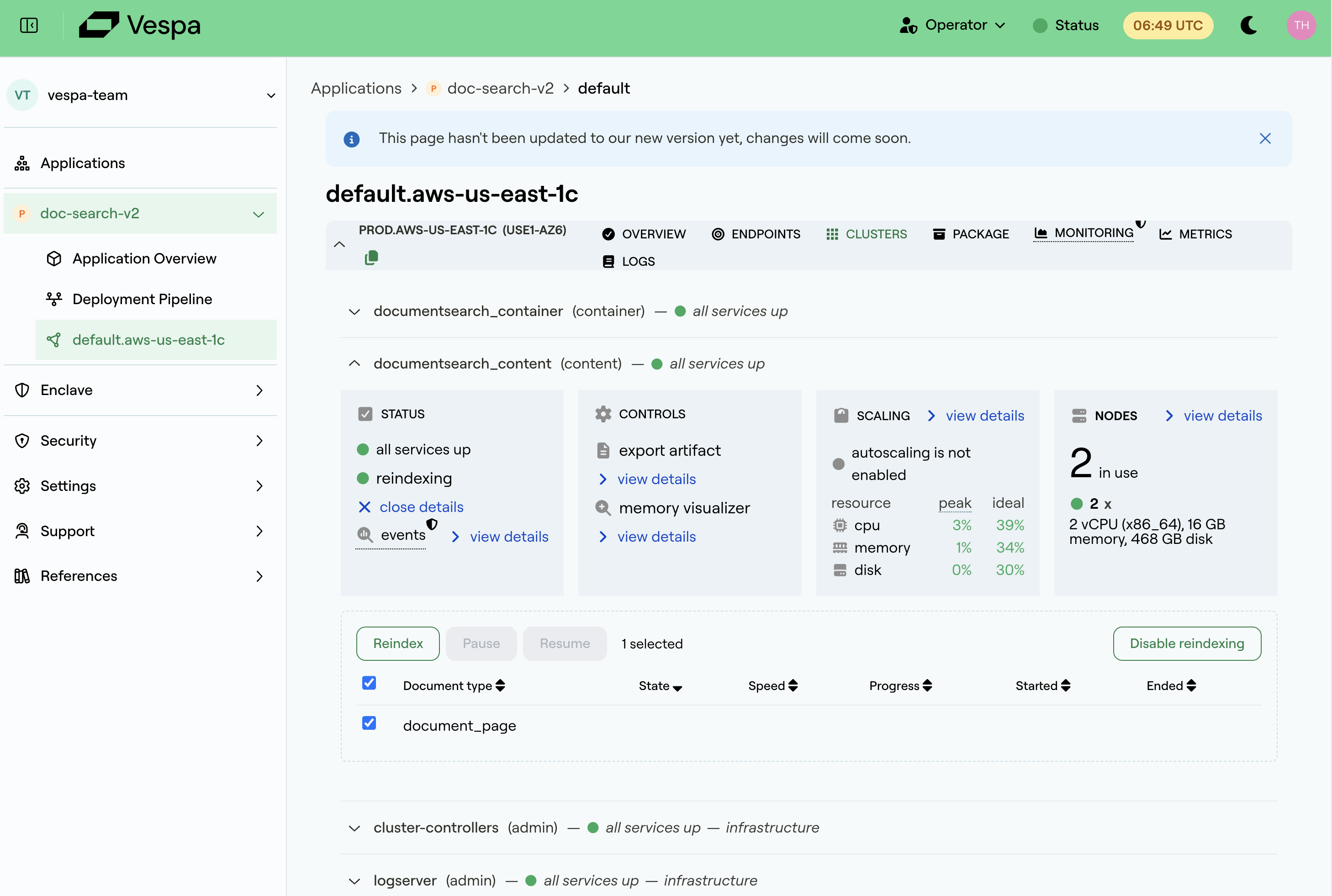Expand the documentsearch_container cluster
Screen dimensions: 1332x896
(354, 311)
